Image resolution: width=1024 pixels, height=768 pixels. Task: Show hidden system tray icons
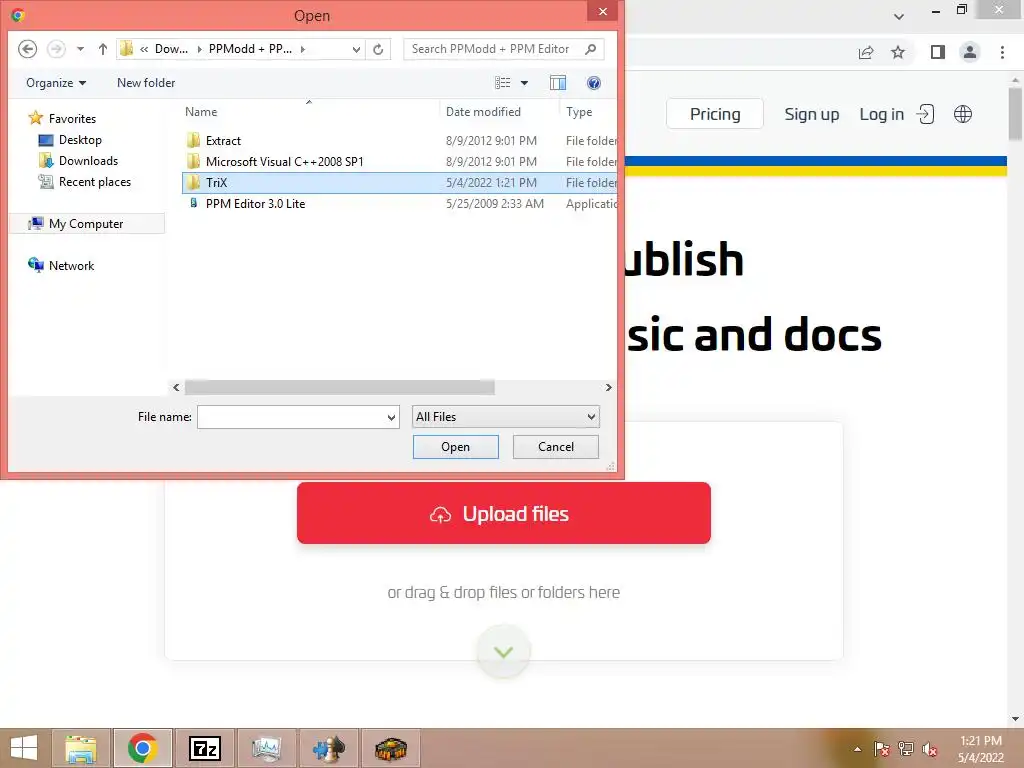point(857,749)
